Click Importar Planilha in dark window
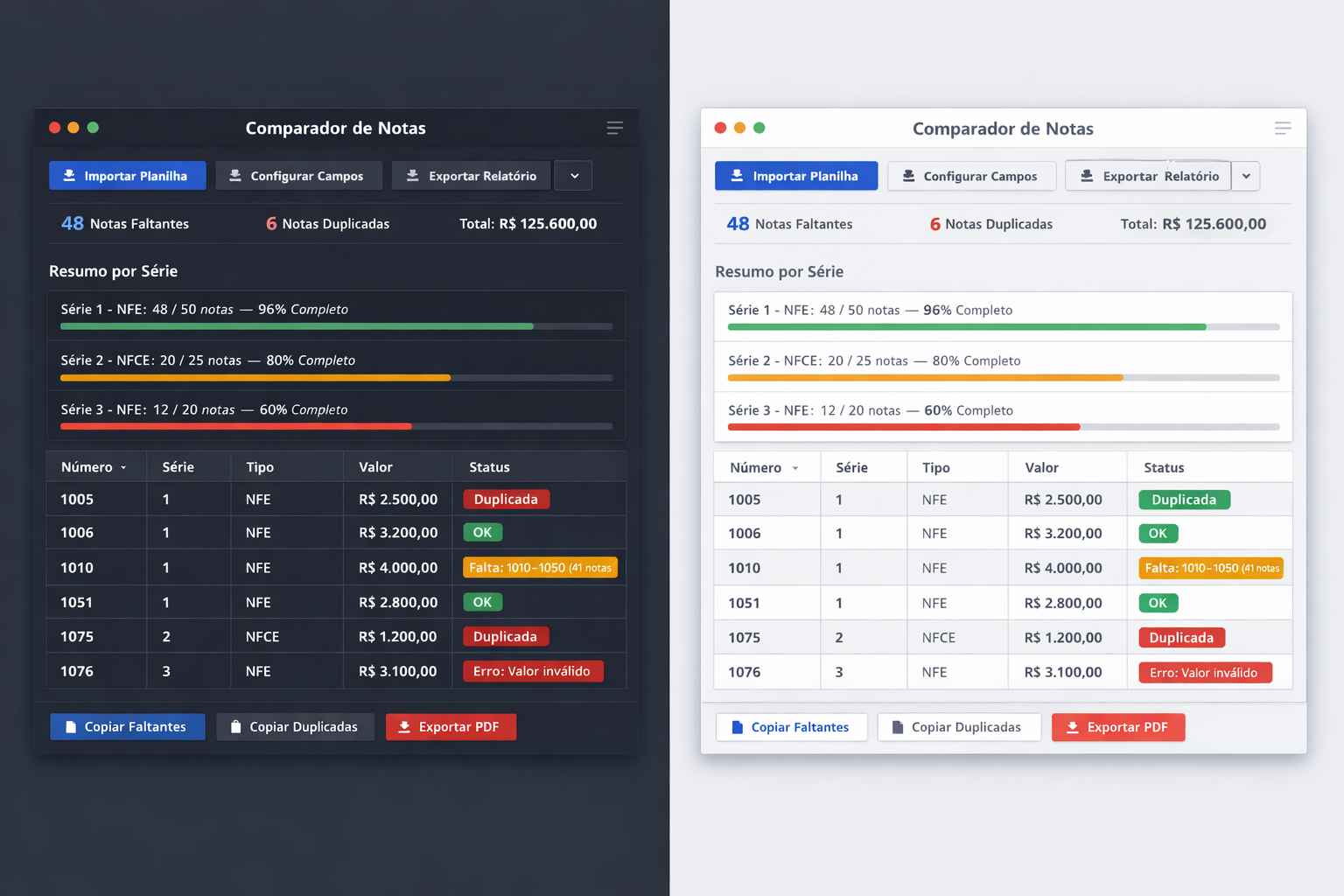1344x896 pixels. click(128, 176)
